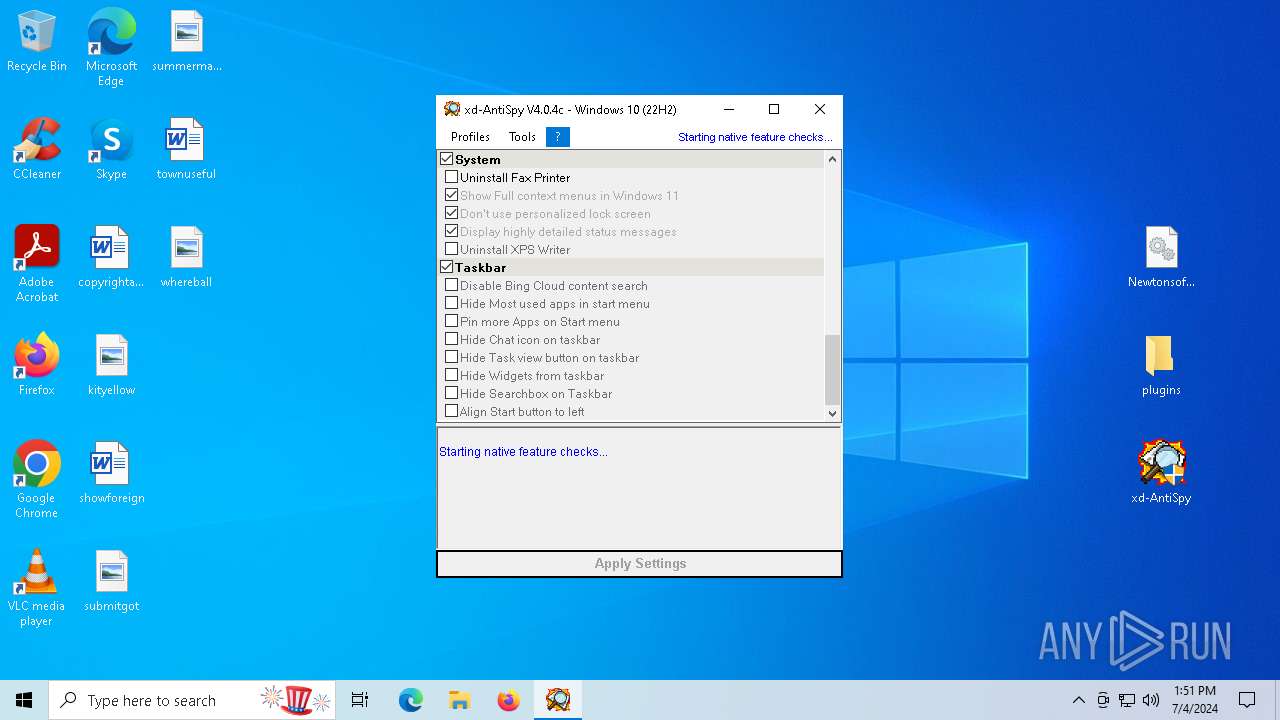Click the taskbar search box
Image resolution: width=1280 pixels, height=720 pixels.
[192, 700]
